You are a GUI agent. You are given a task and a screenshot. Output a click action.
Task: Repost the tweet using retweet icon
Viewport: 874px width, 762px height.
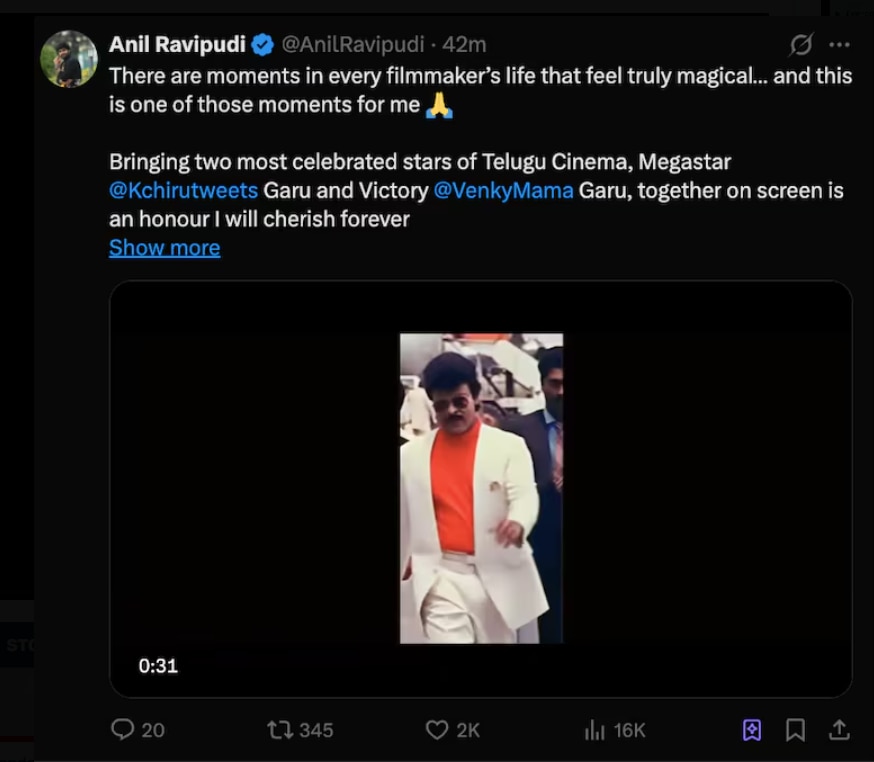point(281,730)
